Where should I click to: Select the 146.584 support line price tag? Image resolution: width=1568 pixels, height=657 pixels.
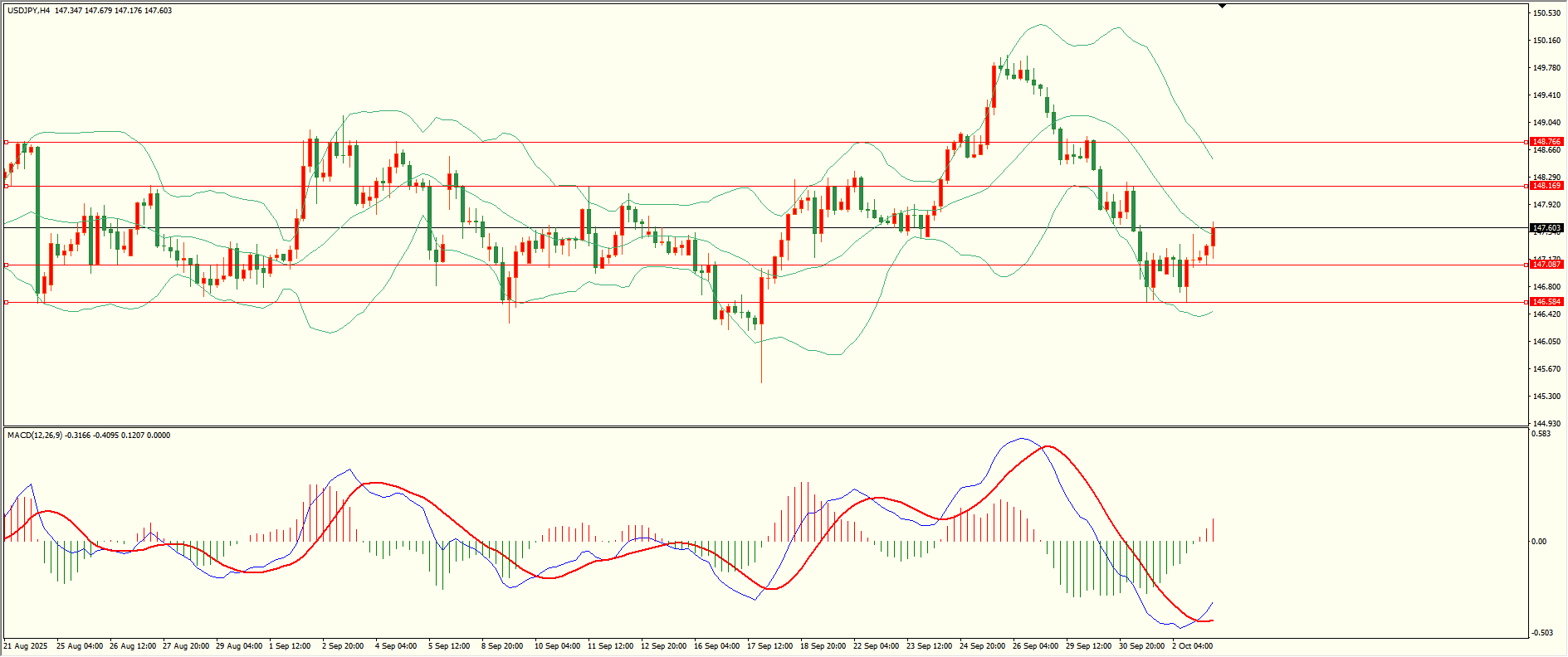click(1546, 302)
